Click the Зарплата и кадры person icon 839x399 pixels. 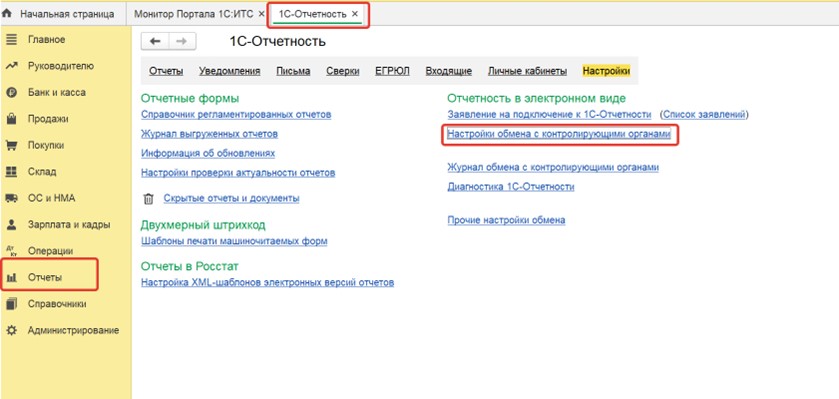point(11,225)
